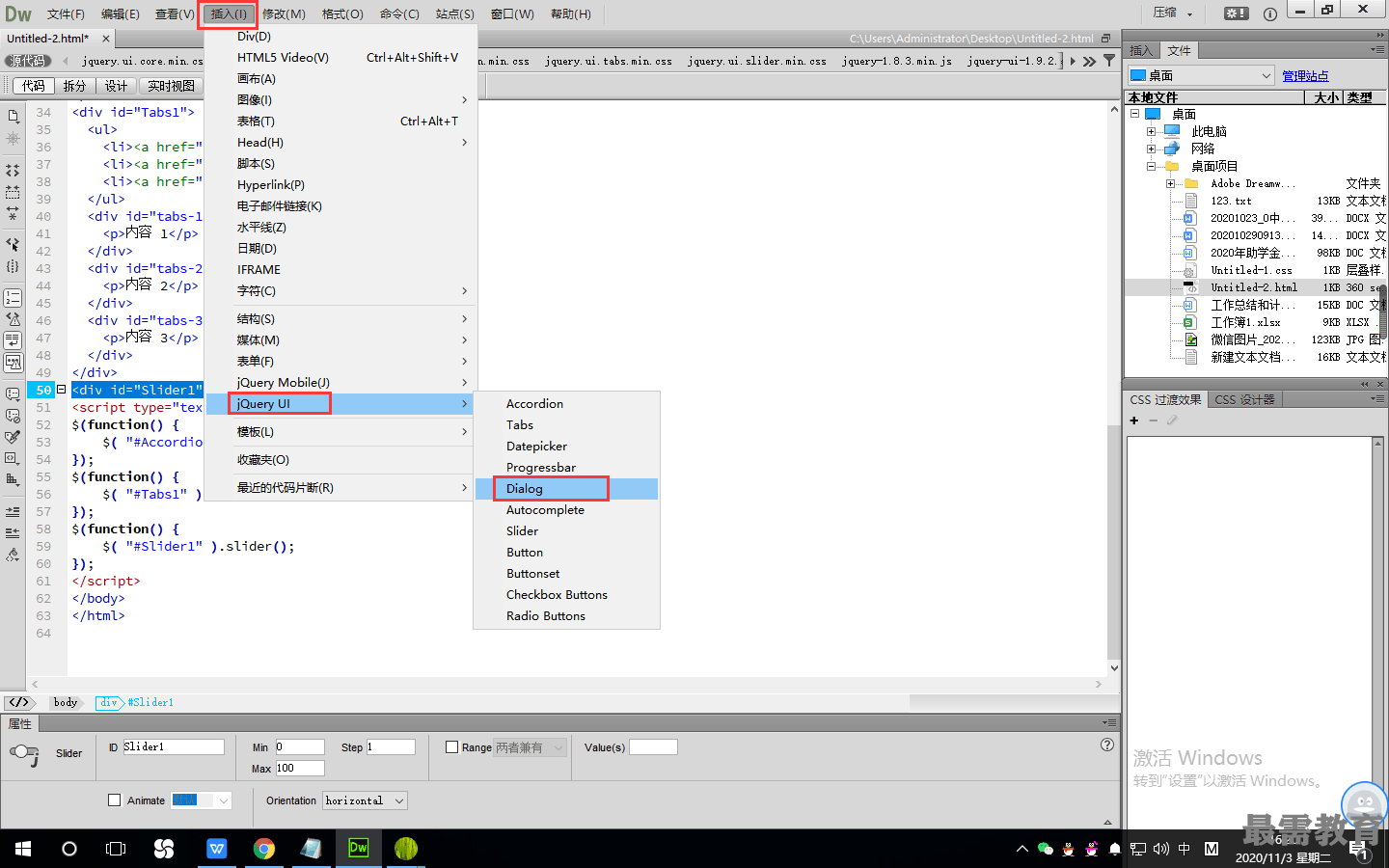Screen dimensions: 1389x868
Task: Toggle the line numbers icon
Action: [13, 298]
